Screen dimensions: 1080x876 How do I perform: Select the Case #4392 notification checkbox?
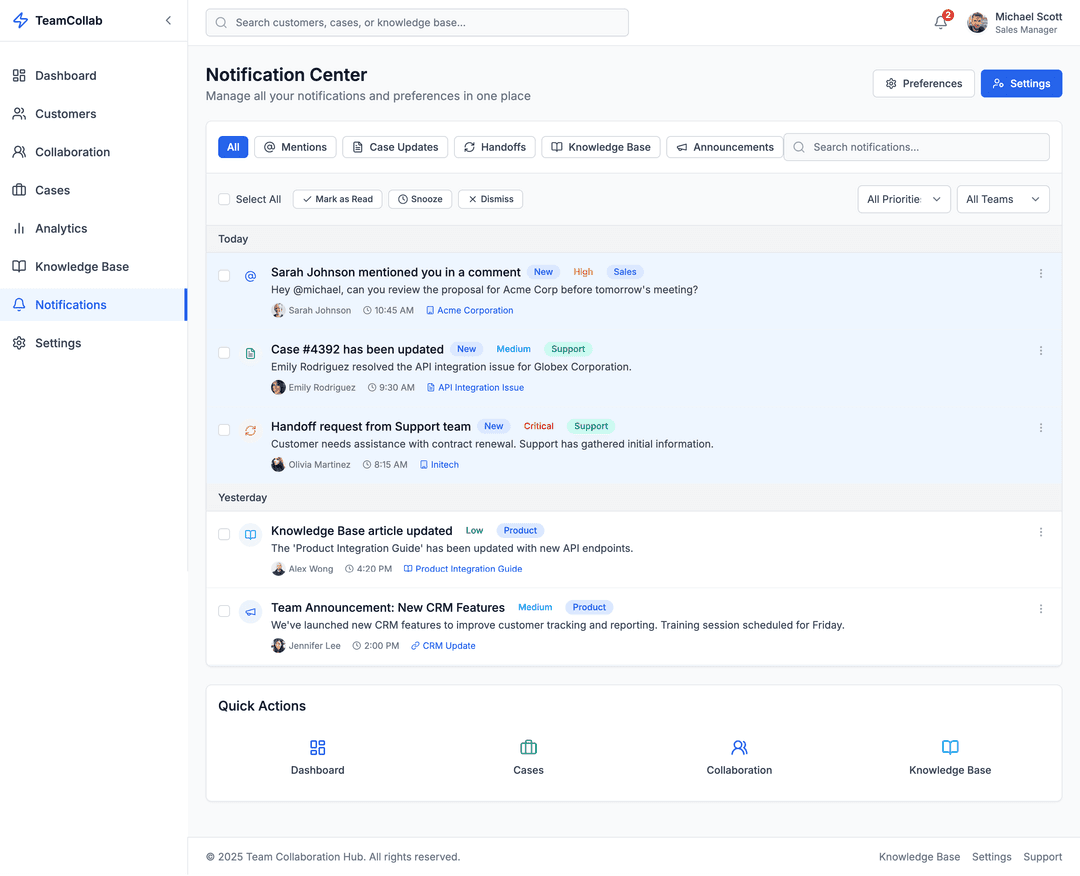224,353
